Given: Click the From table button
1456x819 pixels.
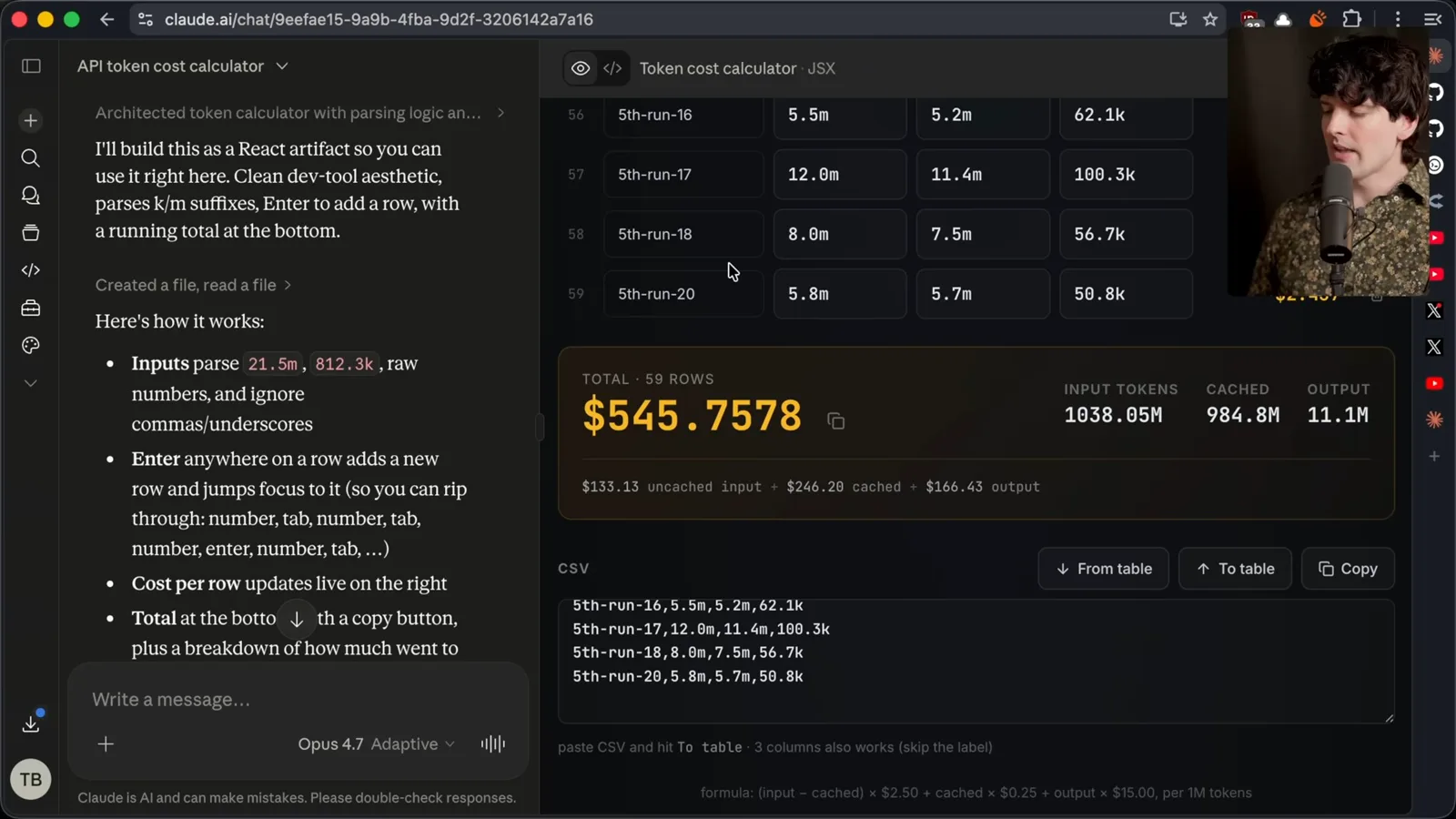Looking at the screenshot, I should click(x=1103, y=569).
